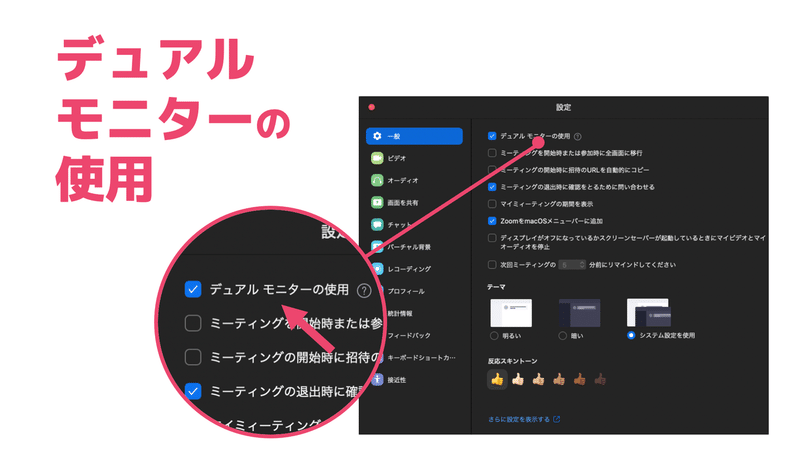
Task: Choose the medium-dark thumbs-up skin tone
Action: coord(579,380)
